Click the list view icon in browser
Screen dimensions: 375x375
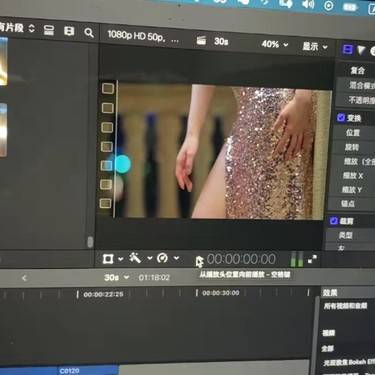tap(49, 30)
